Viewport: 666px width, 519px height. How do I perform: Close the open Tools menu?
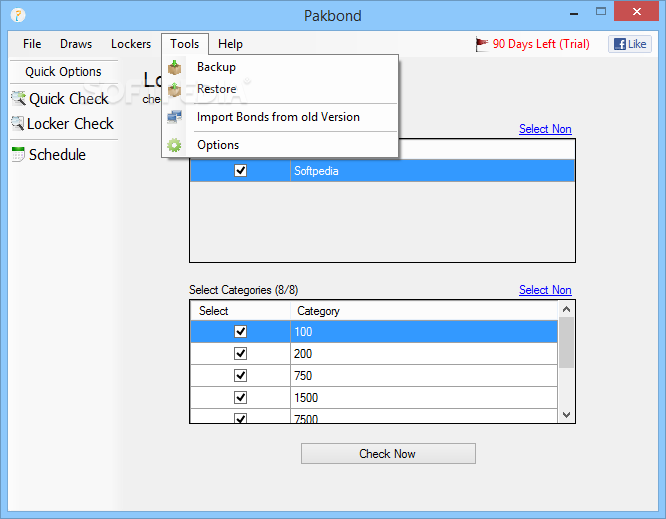tap(185, 44)
